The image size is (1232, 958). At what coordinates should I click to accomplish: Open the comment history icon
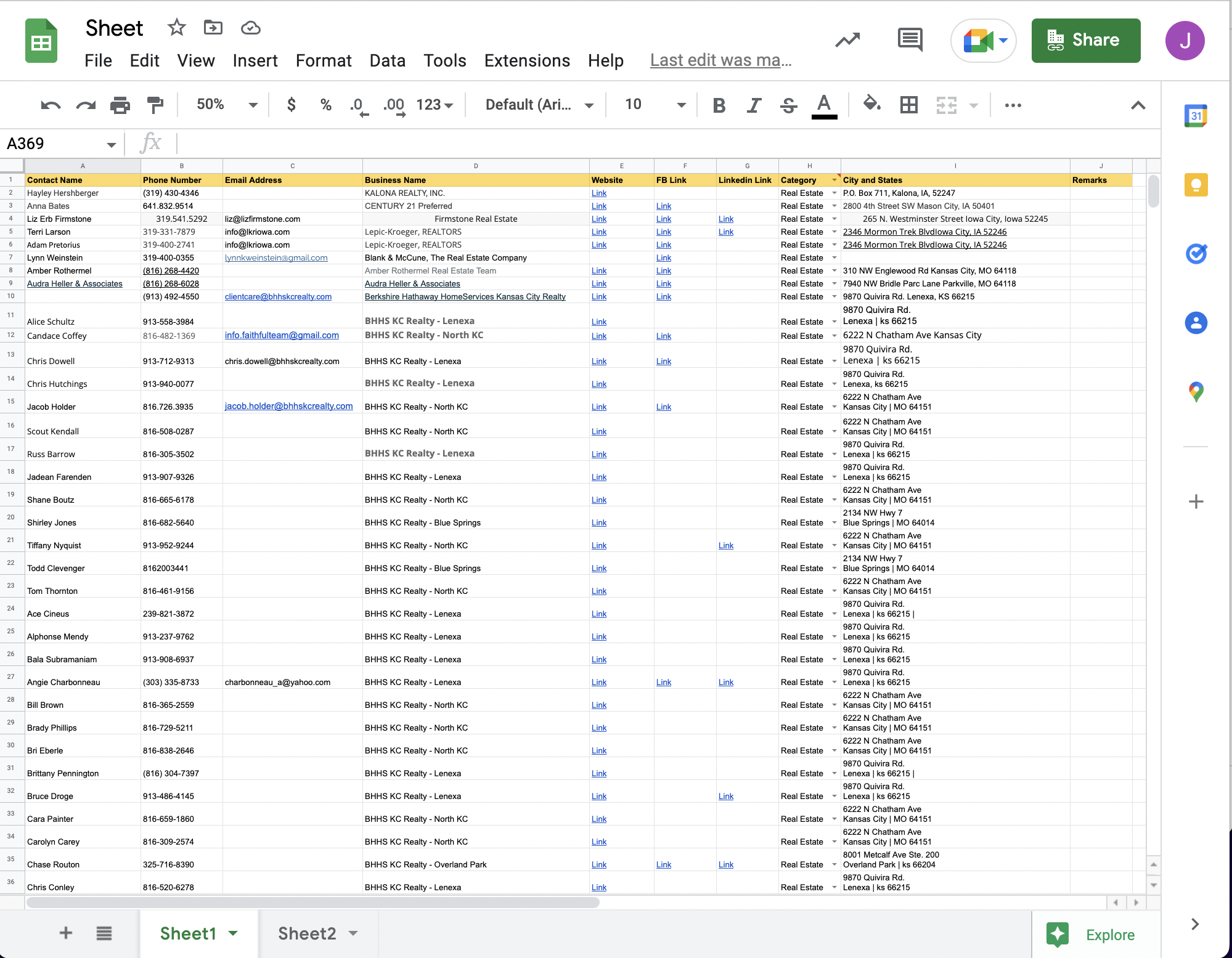(910, 41)
